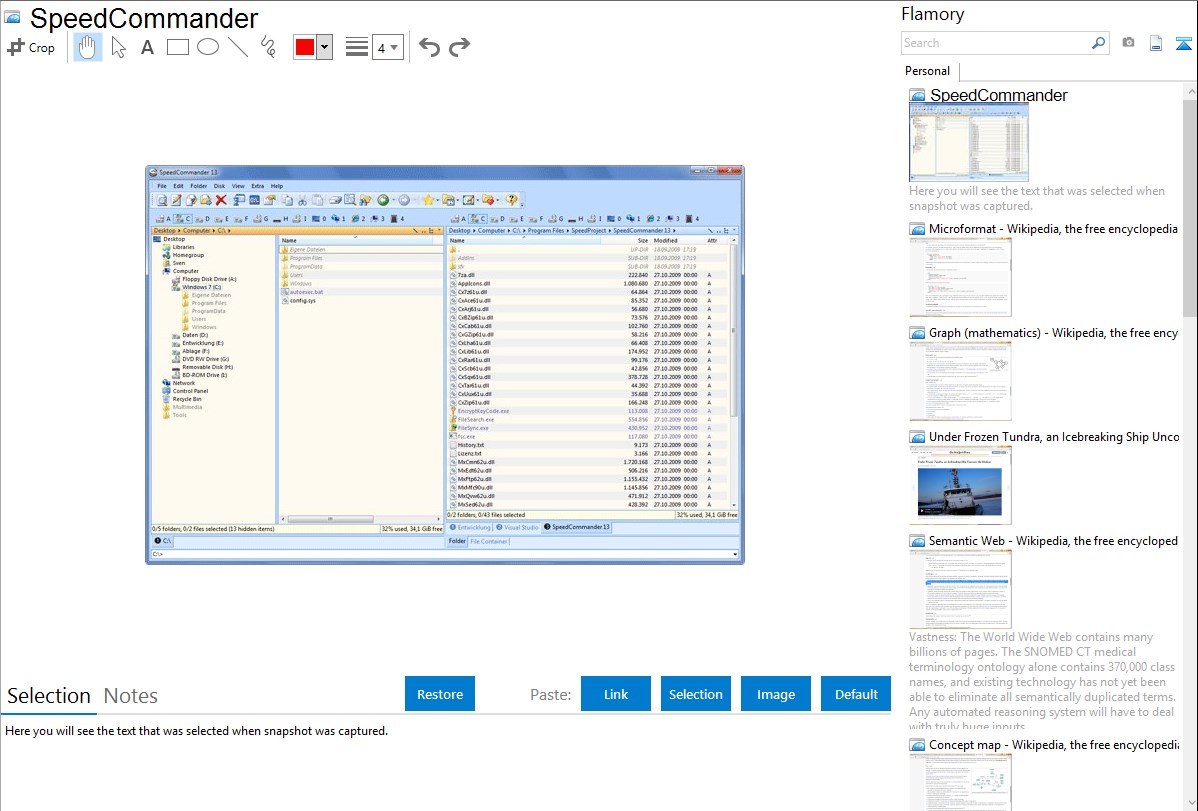Click the sidebar scrollbar up arrow
Screen dimensions: 1198x811
1190,91
